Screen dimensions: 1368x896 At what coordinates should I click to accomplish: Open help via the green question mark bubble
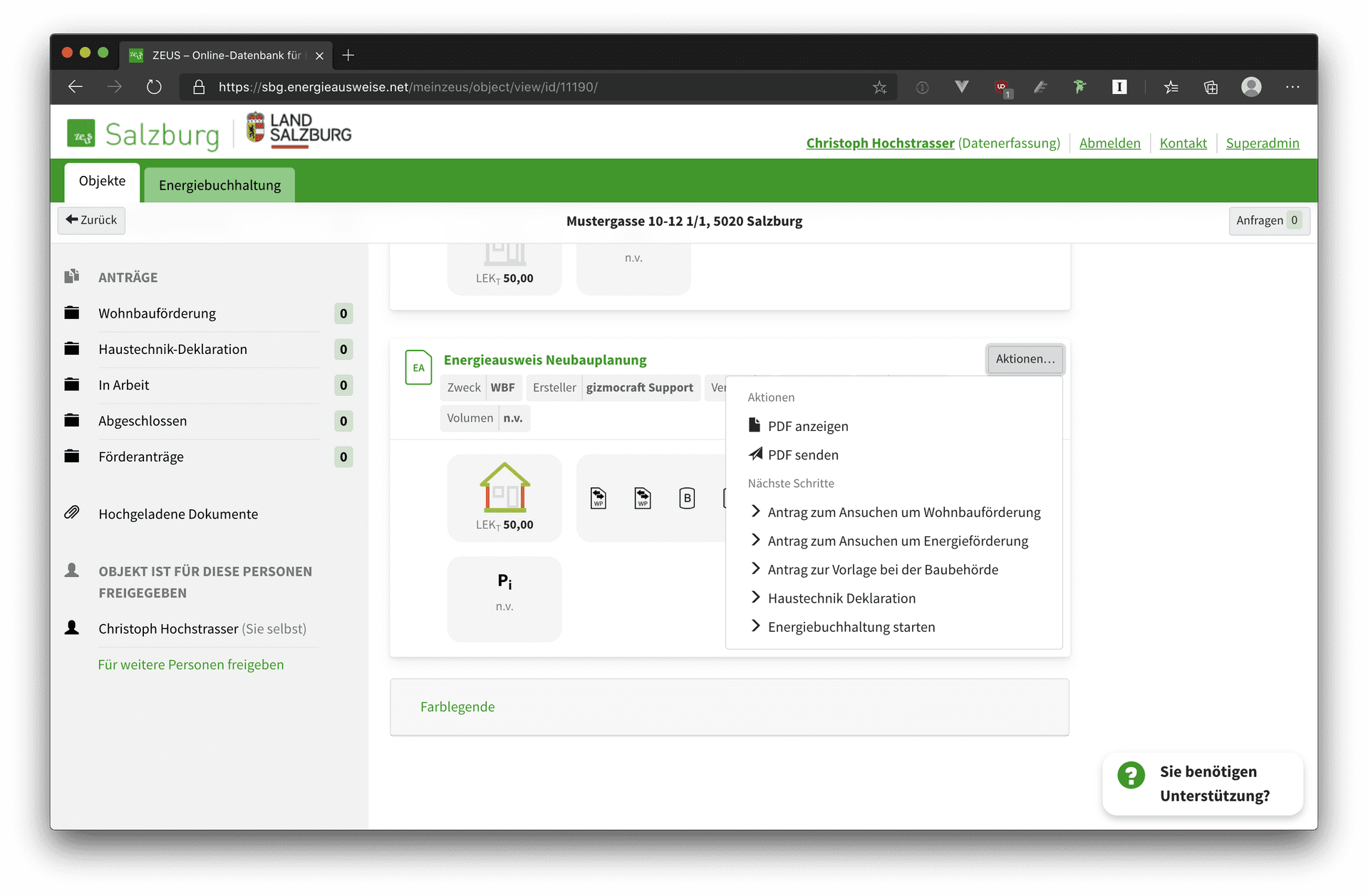pyautogui.click(x=1131, y=775)
